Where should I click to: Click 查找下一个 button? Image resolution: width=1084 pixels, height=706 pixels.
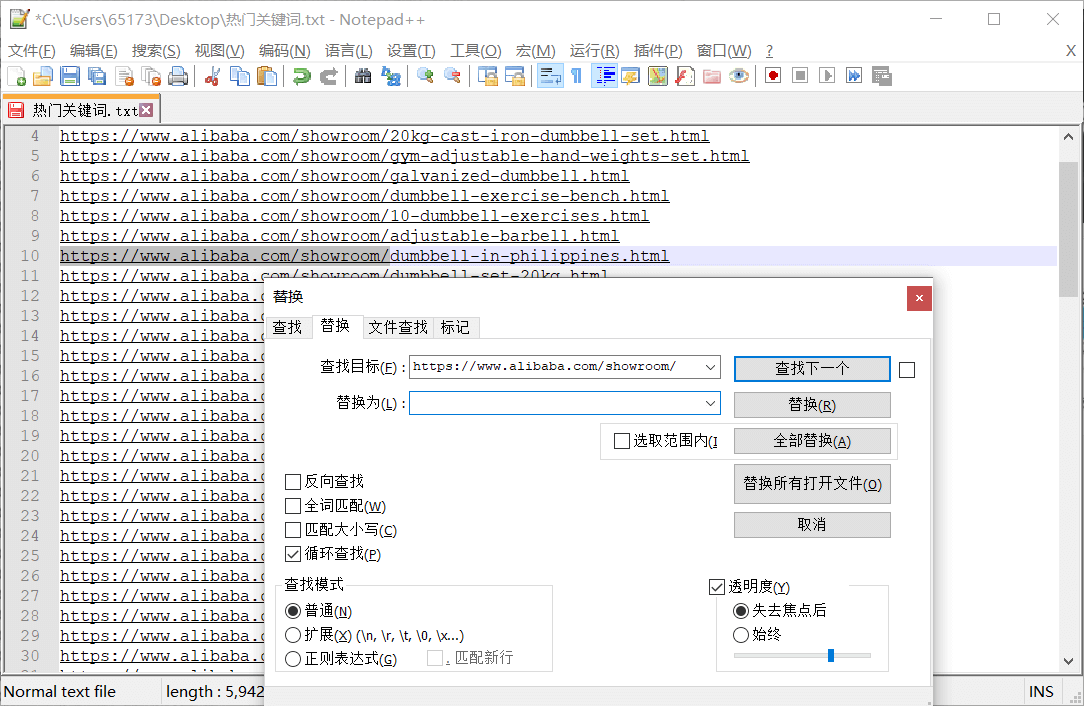point(812,369)
